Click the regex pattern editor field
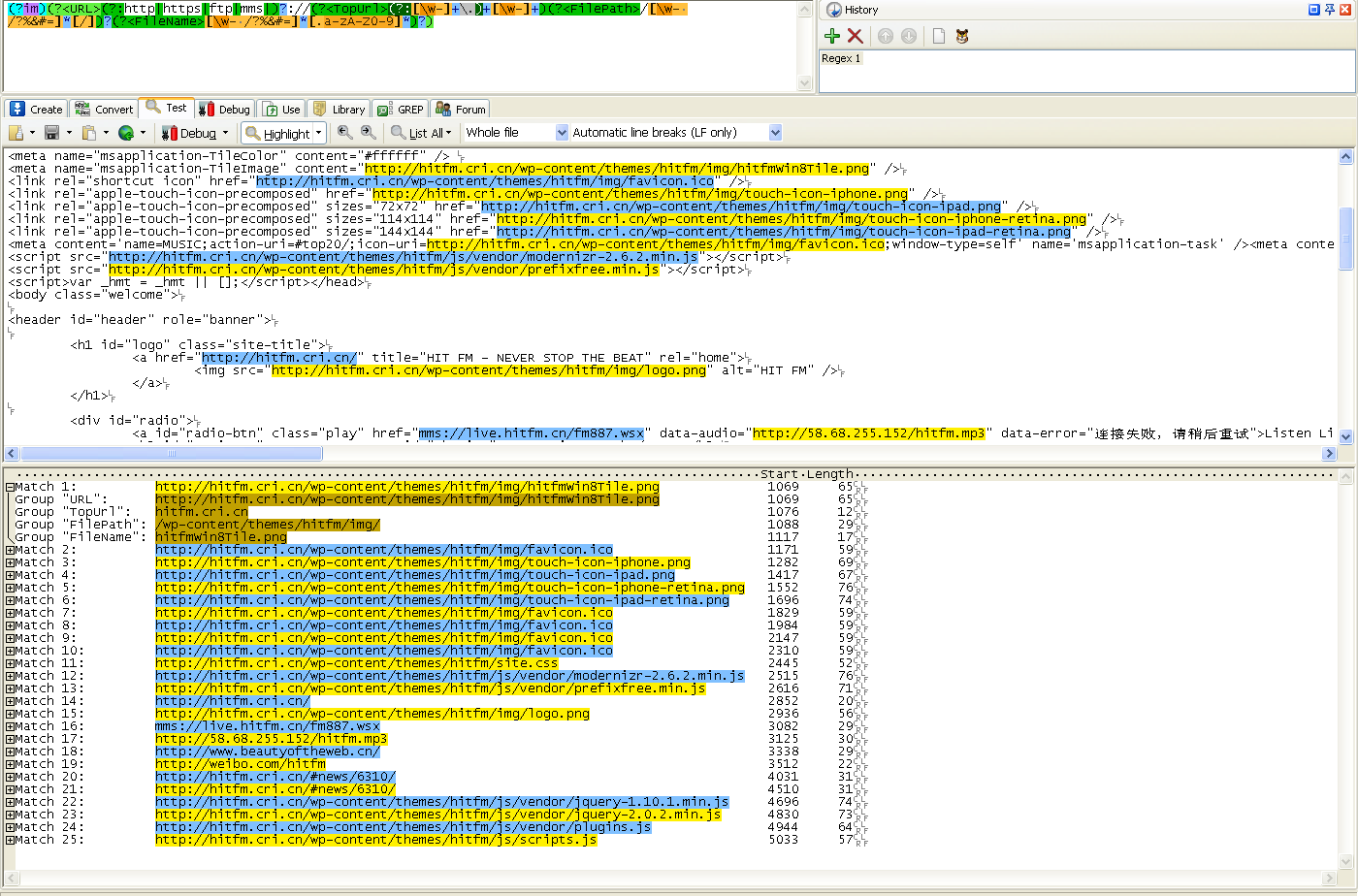The image size is (1358, 896). tap(400, 46)
